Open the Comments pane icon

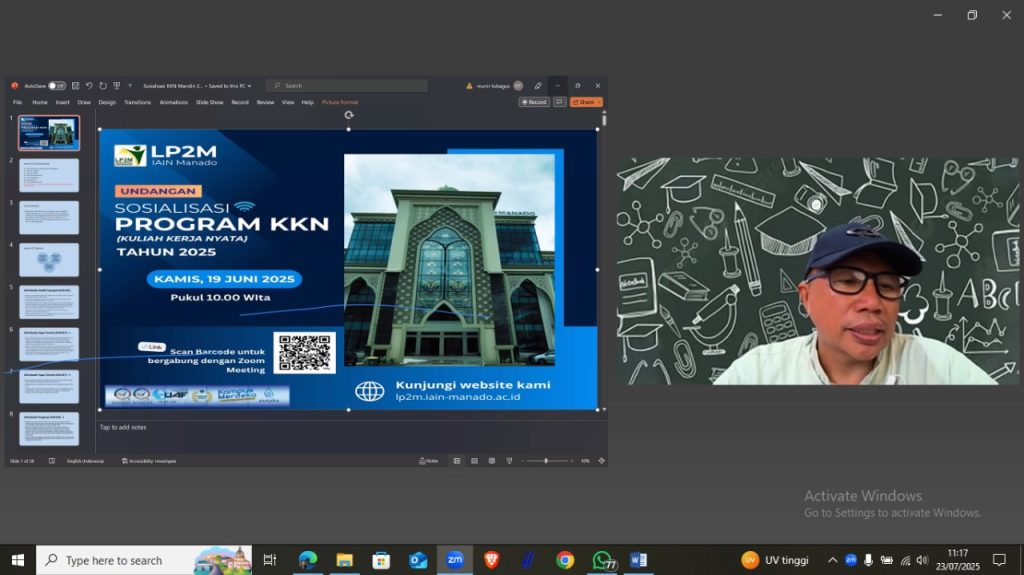click(x=560, y=102)
